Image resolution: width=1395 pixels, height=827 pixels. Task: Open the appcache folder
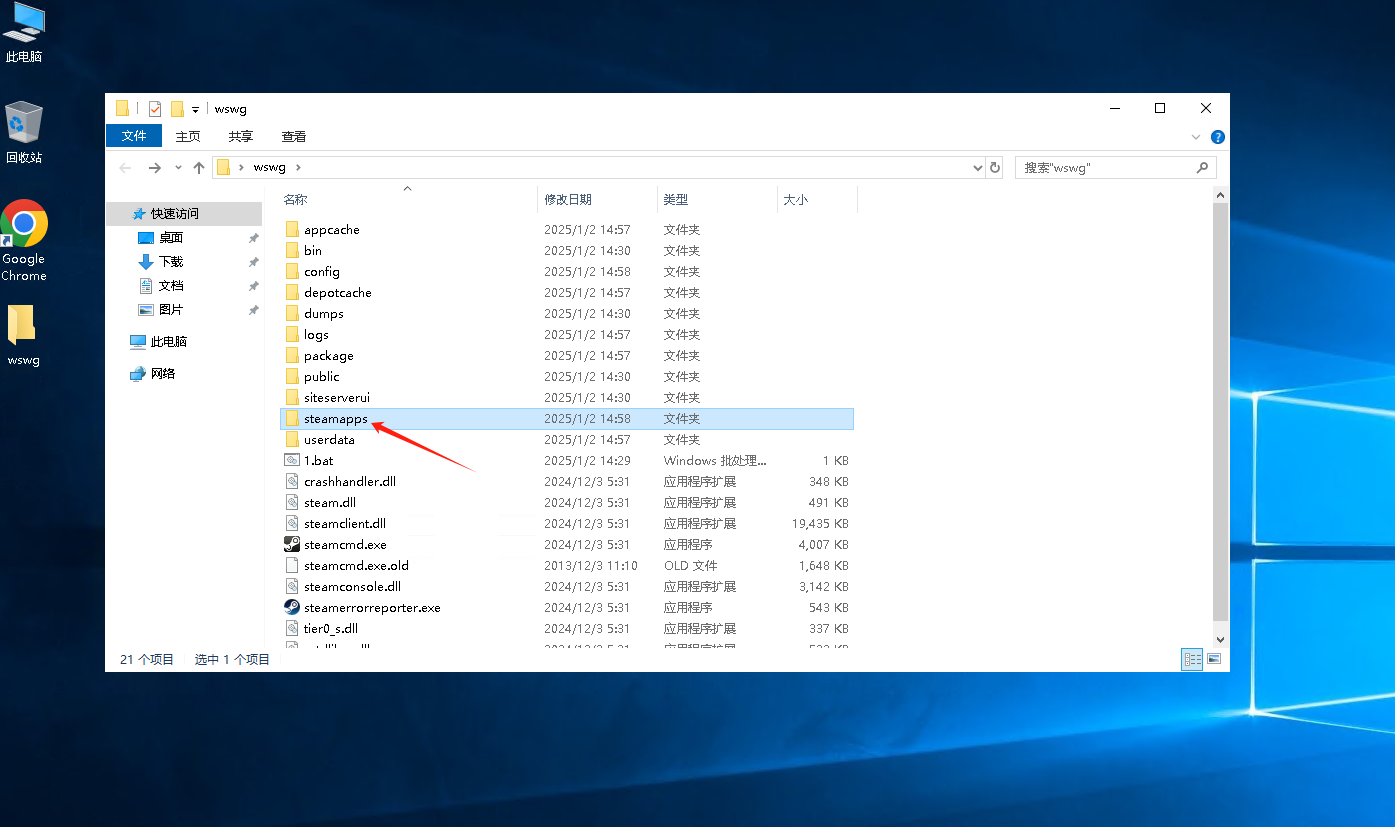(x=331, y=230)
